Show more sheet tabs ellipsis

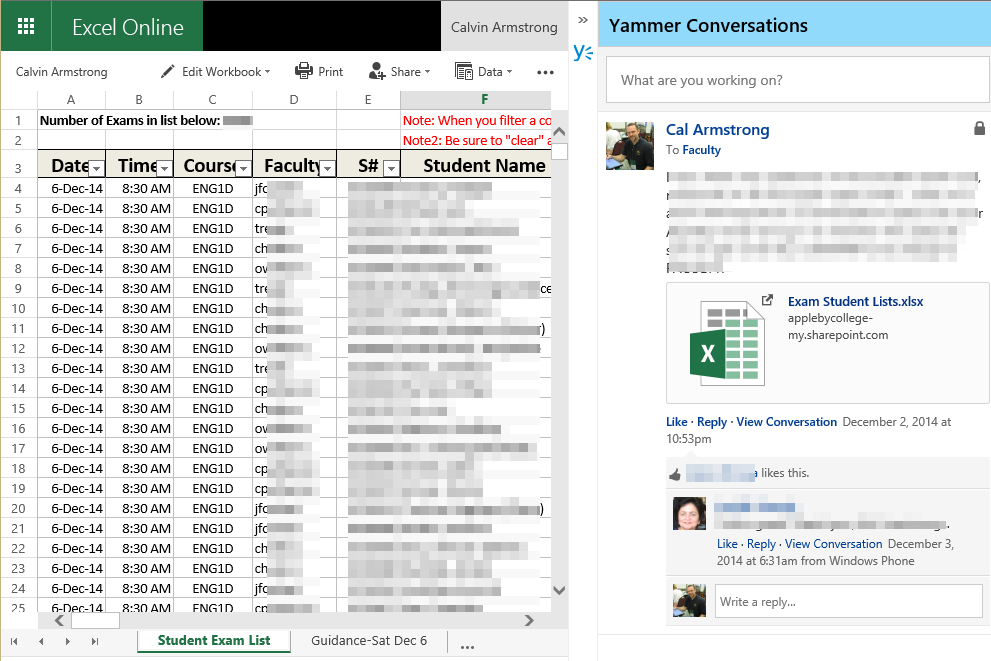tap(468, 647)
